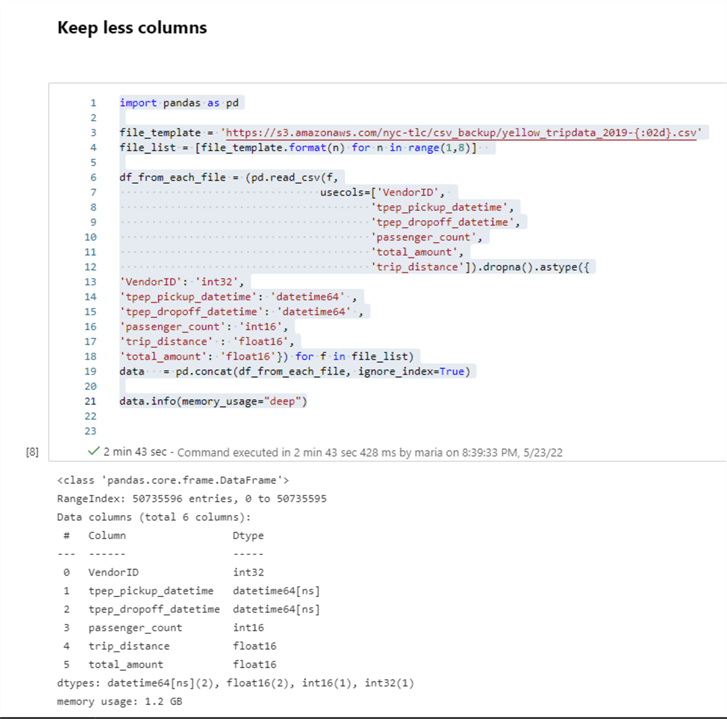Screen dimensions: 727x719
Task: Click data.info(memory_usage="deep") on line 21
Action: [x=213, y=401]
